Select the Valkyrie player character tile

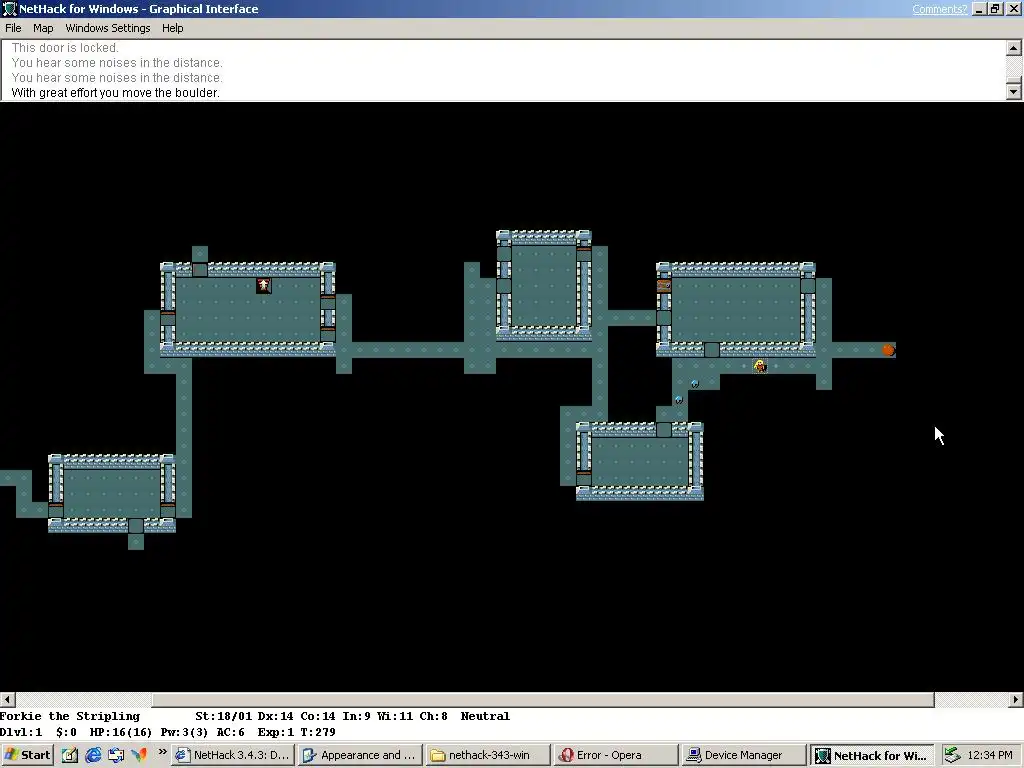tap(760, 366)
